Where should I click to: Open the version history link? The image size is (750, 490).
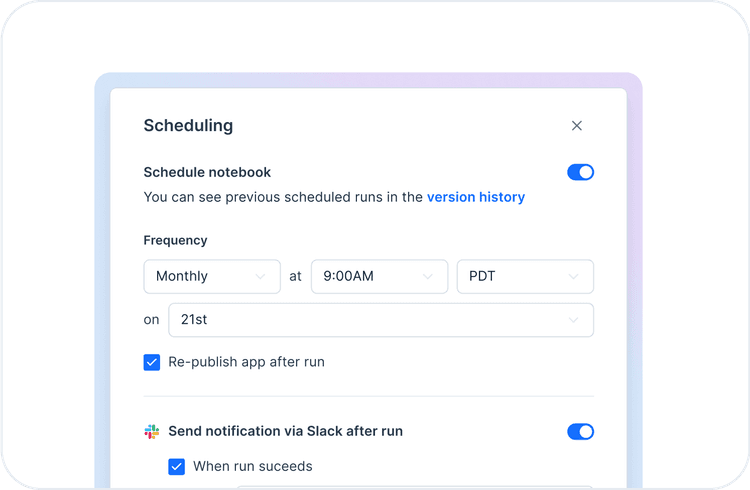[476, 197]
